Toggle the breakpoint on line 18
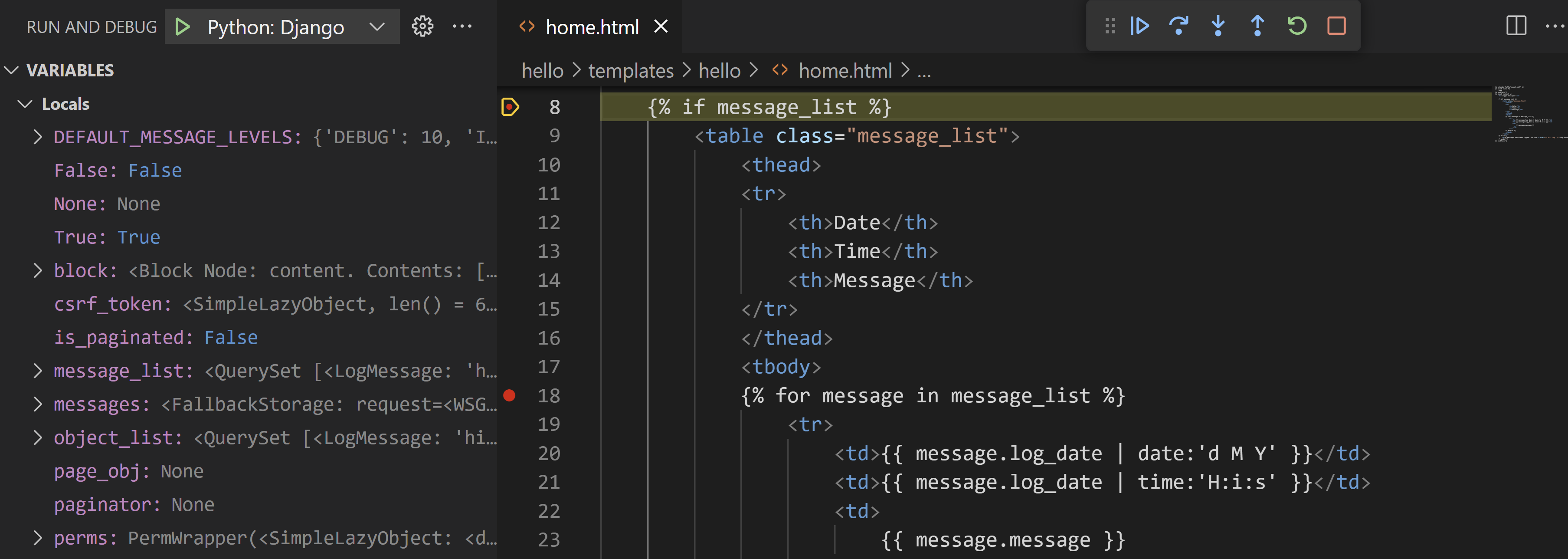The height and width of the screenshot is (559, 1568). 511,396
